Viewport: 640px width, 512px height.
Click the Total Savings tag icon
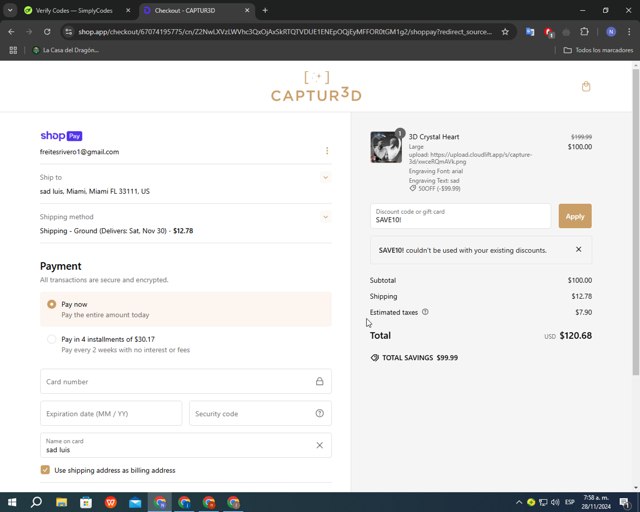pyautogui.click(x=375, y=358)
